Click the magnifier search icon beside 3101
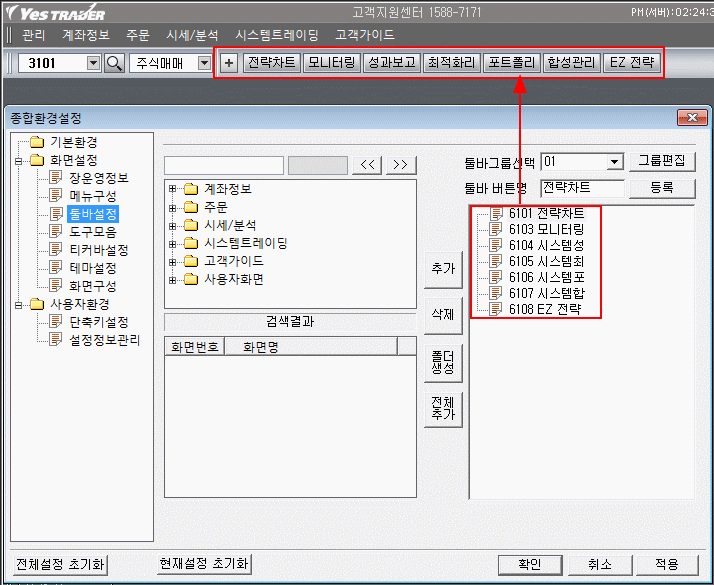714x585 pixels. point(114,63)
